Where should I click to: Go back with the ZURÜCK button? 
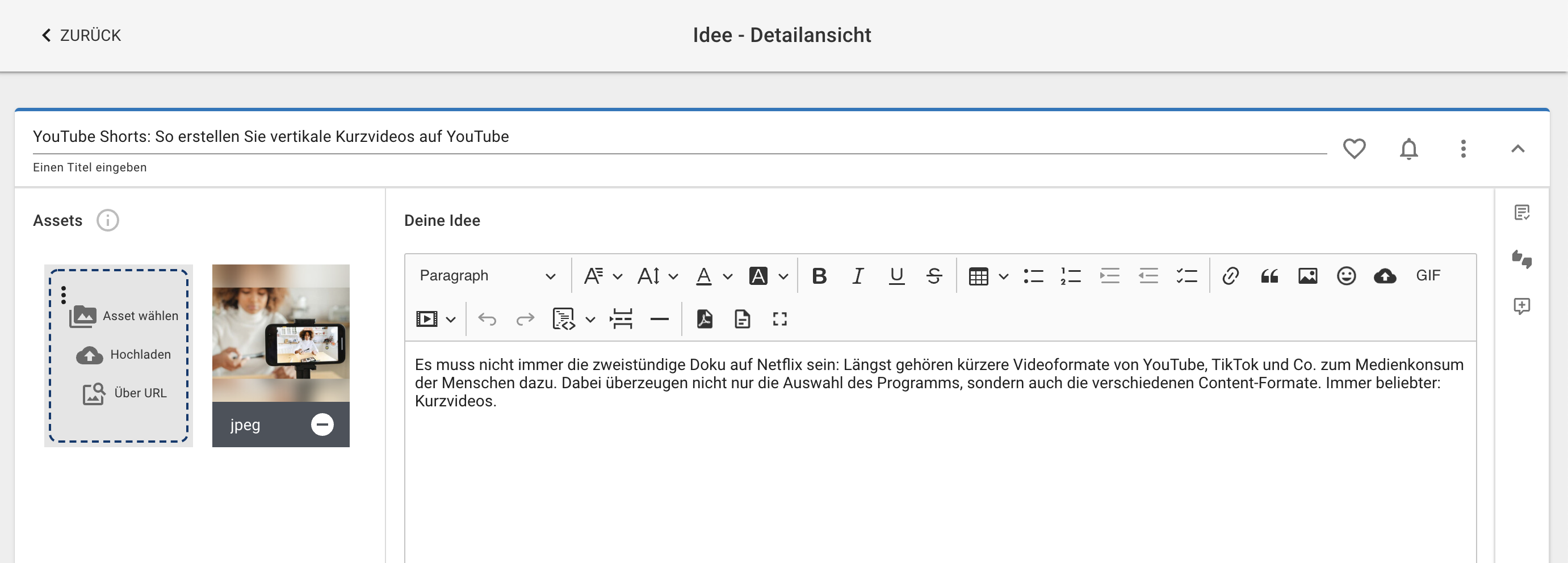tap(81, 35)
